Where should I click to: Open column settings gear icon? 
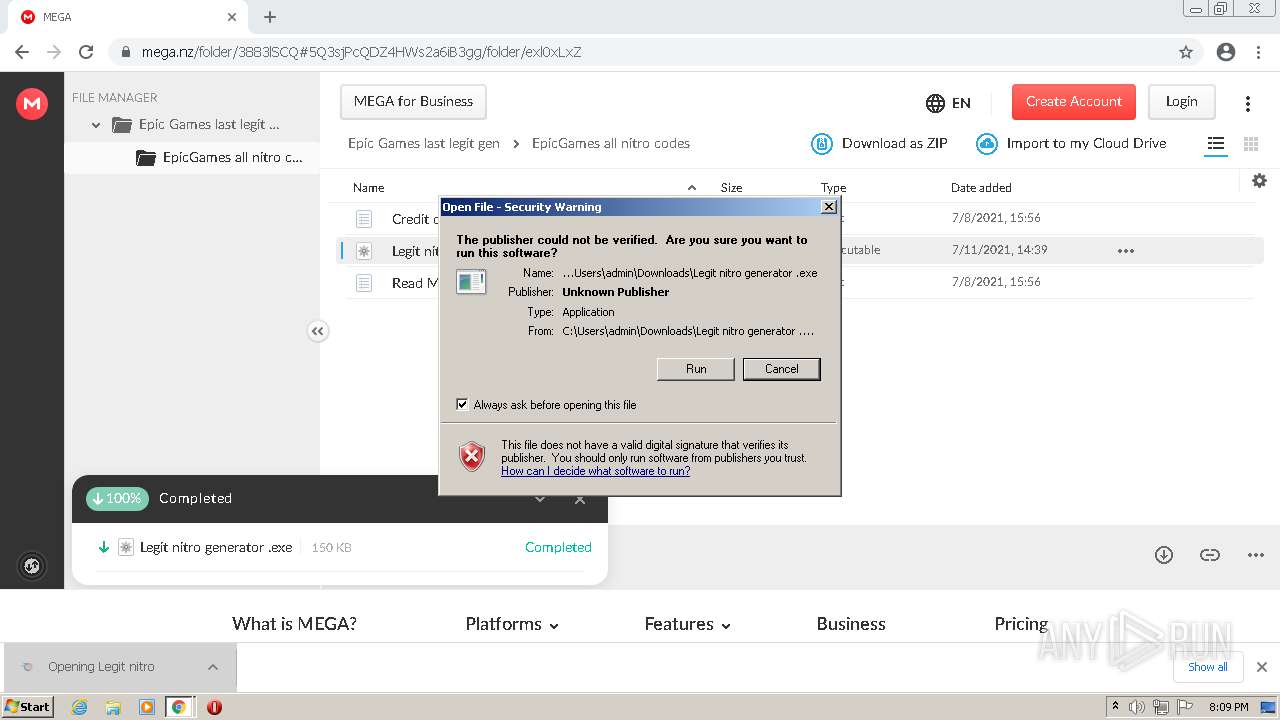[x=1259, y=180]
